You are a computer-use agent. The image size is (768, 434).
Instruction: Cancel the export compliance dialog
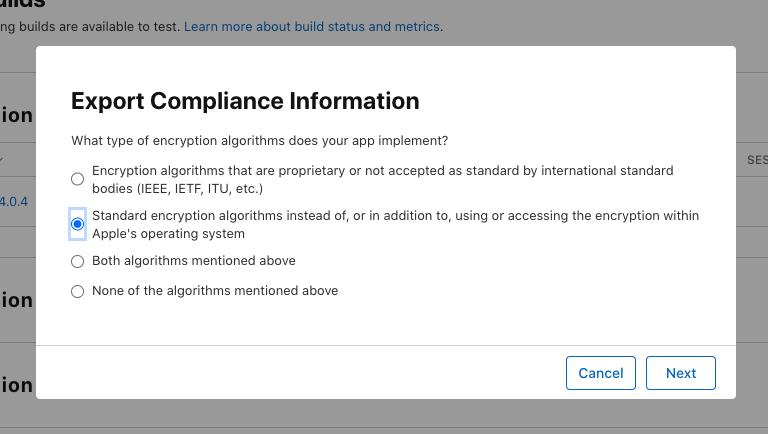coord(601,373)
